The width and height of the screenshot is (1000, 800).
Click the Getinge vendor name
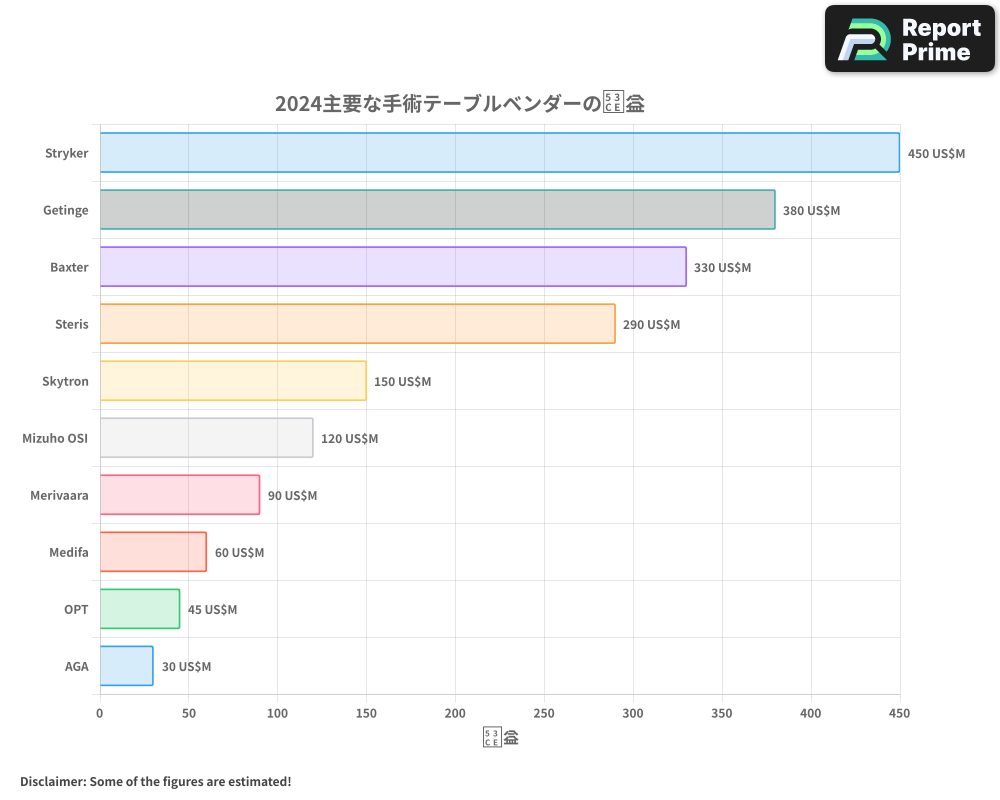click(65, 210)
